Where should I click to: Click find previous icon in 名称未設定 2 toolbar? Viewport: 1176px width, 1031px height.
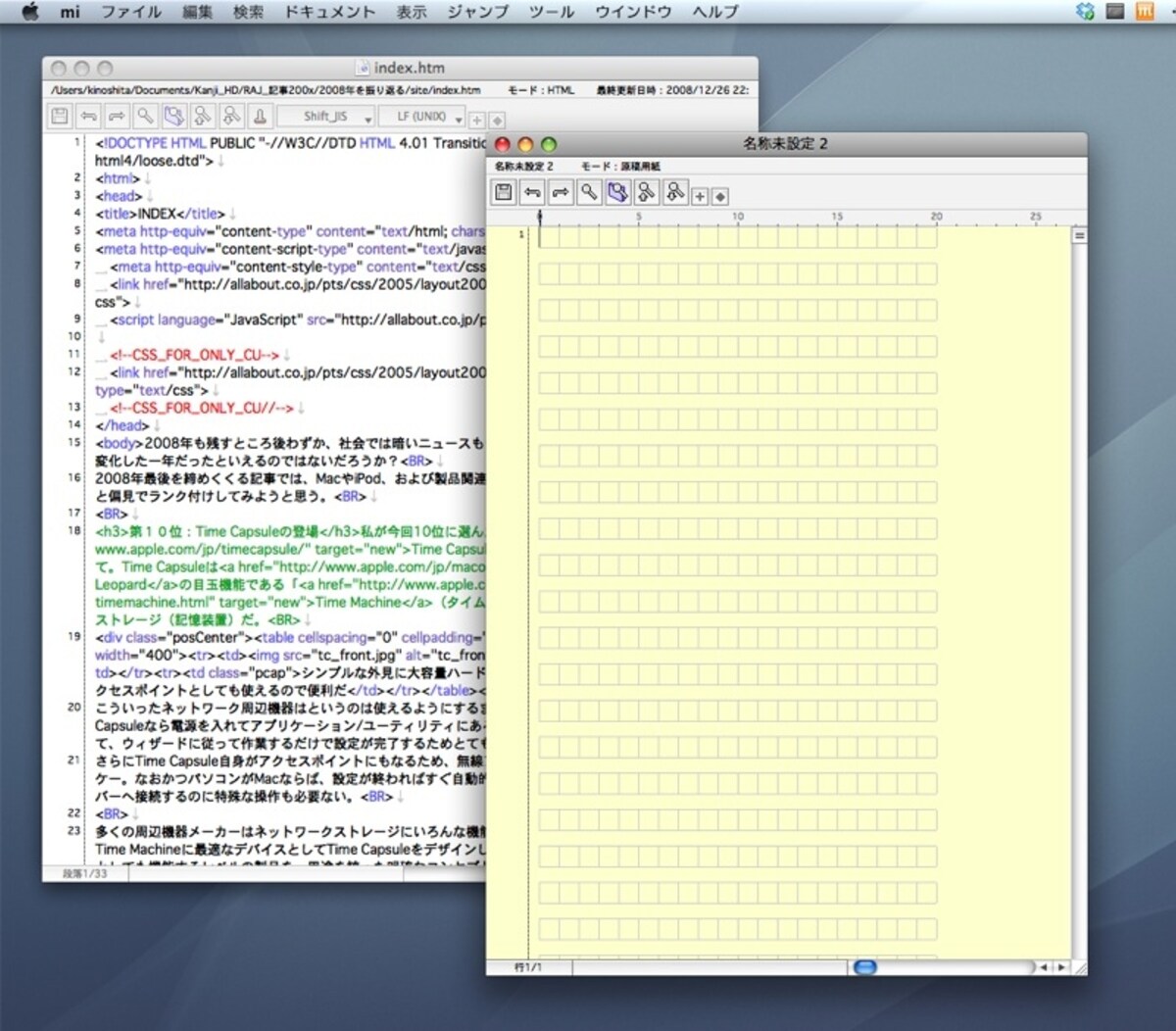click(647, 192)
